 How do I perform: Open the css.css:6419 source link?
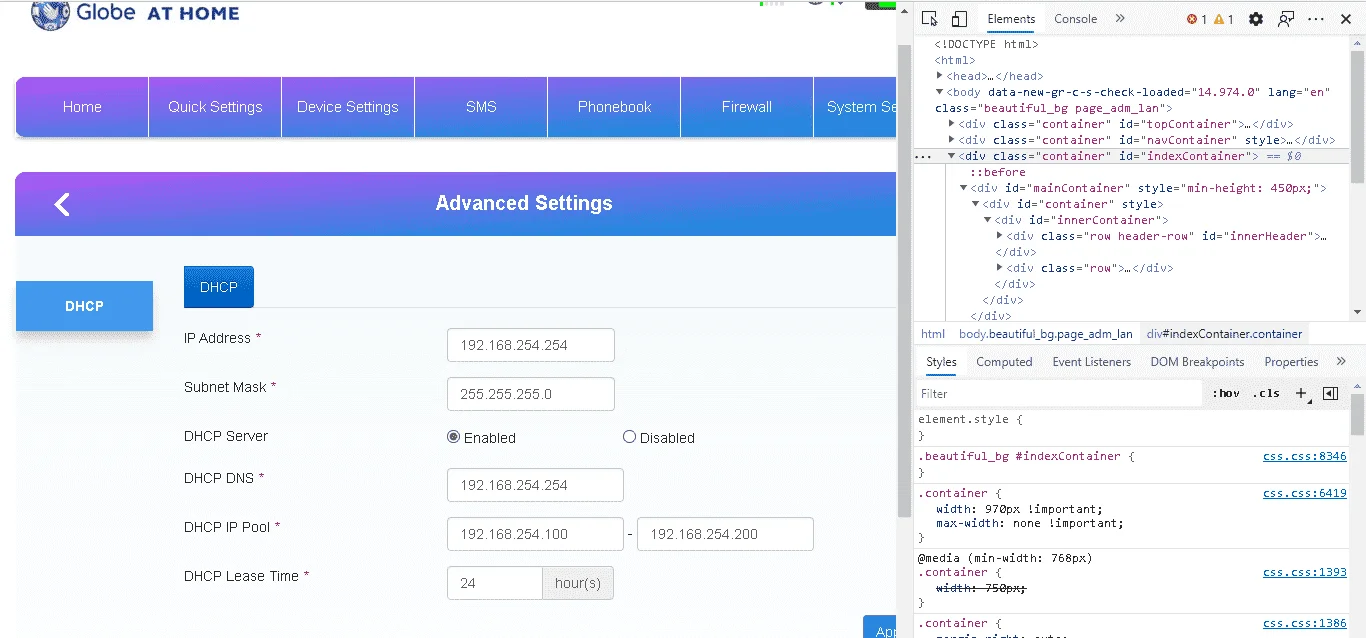click(1304, 493)
